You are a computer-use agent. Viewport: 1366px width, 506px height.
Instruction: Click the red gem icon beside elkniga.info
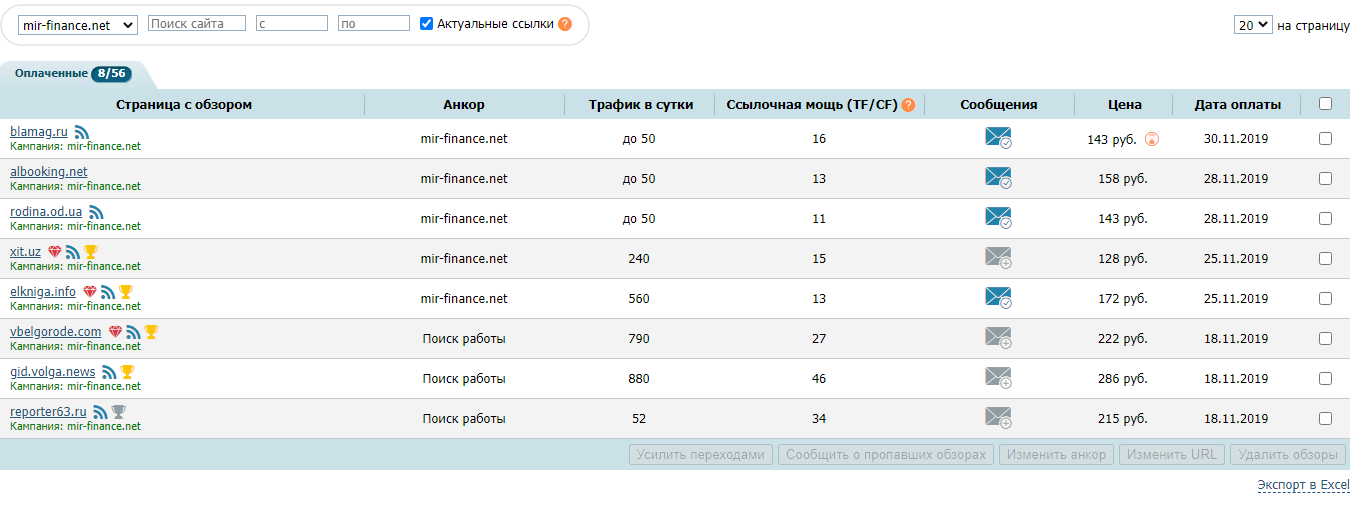click(x=90, y=292)
